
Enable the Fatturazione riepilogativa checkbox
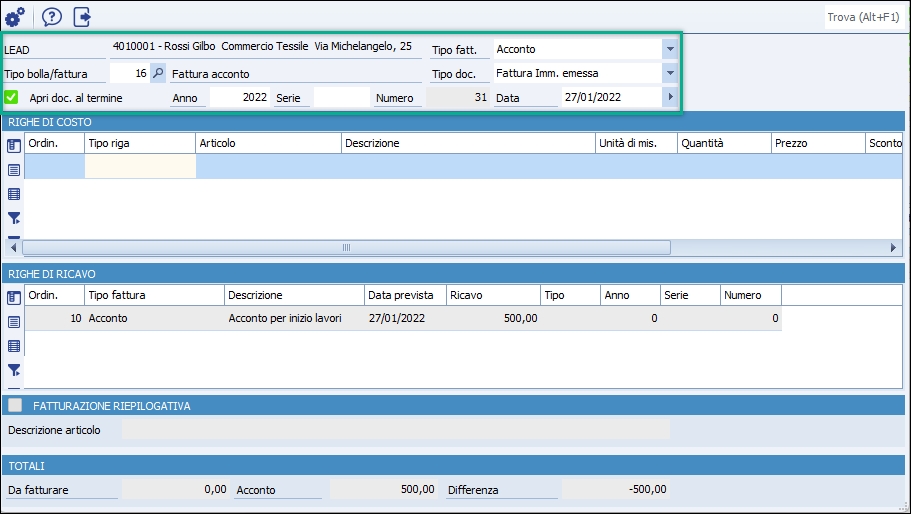click(15, 406)
